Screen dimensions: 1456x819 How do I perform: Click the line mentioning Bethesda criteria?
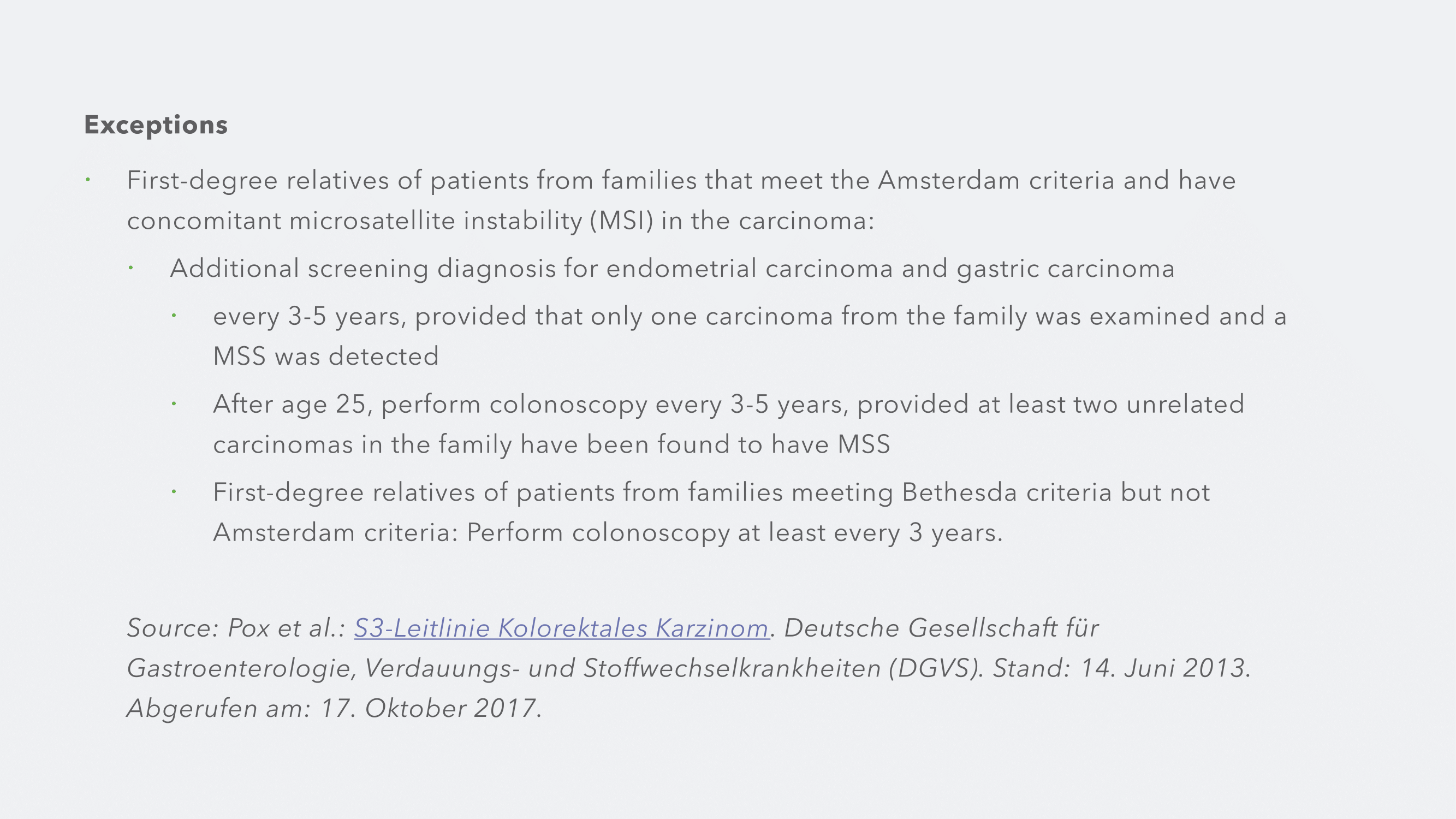(711, 493)
